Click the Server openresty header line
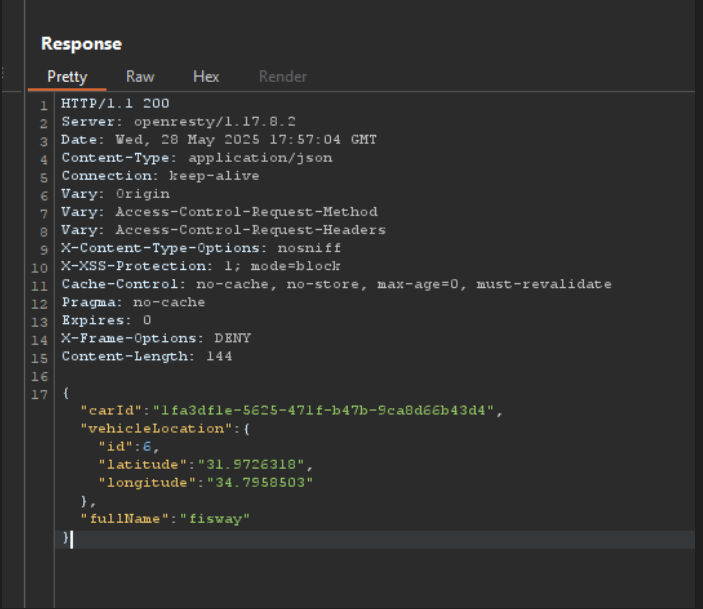 (x=178, y=122)
